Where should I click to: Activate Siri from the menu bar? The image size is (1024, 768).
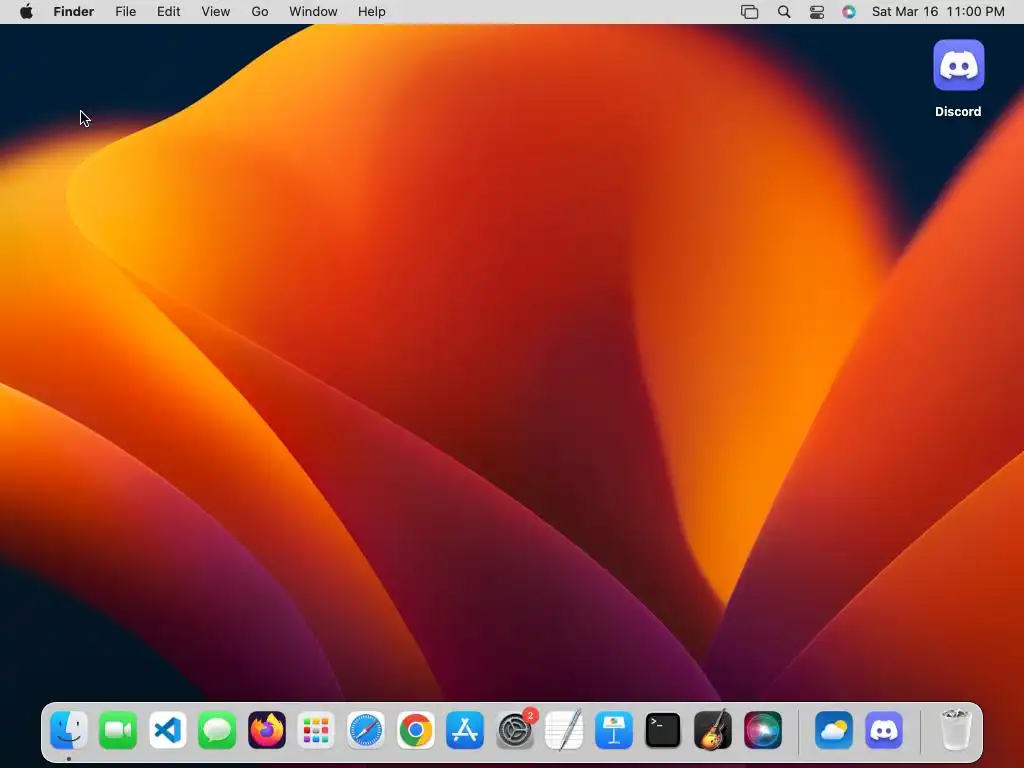click(849, 12)
